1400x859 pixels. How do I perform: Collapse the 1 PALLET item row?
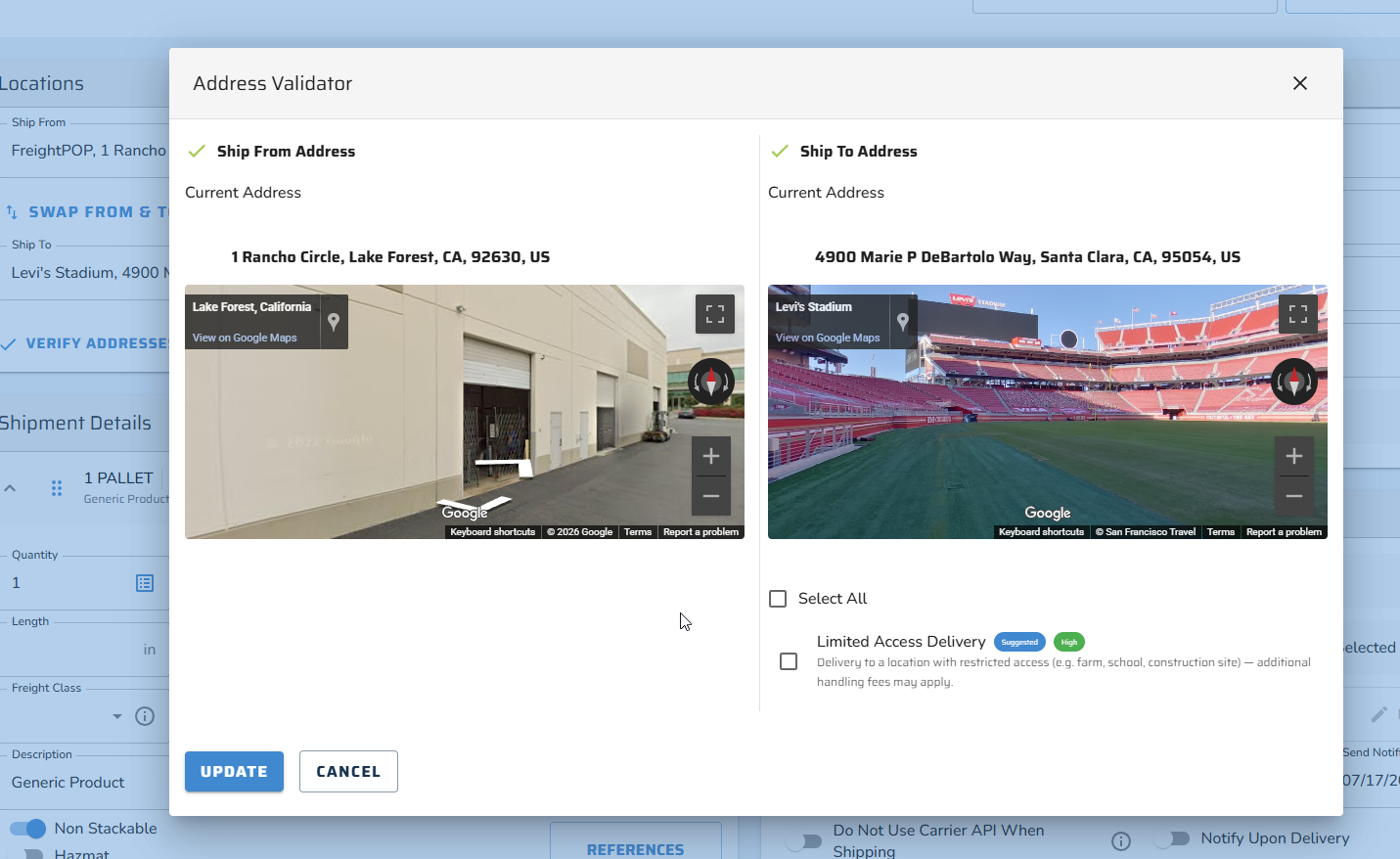[x=10, y=487]
